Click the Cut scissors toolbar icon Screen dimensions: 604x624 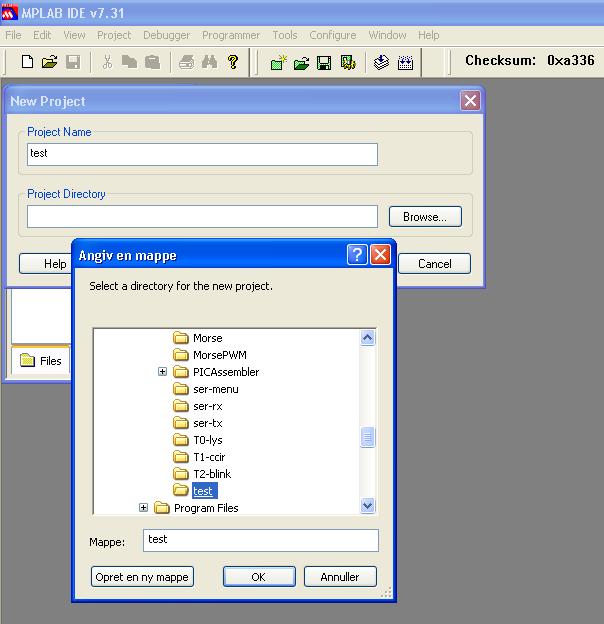pyautogui.click(x=107, y=62)
